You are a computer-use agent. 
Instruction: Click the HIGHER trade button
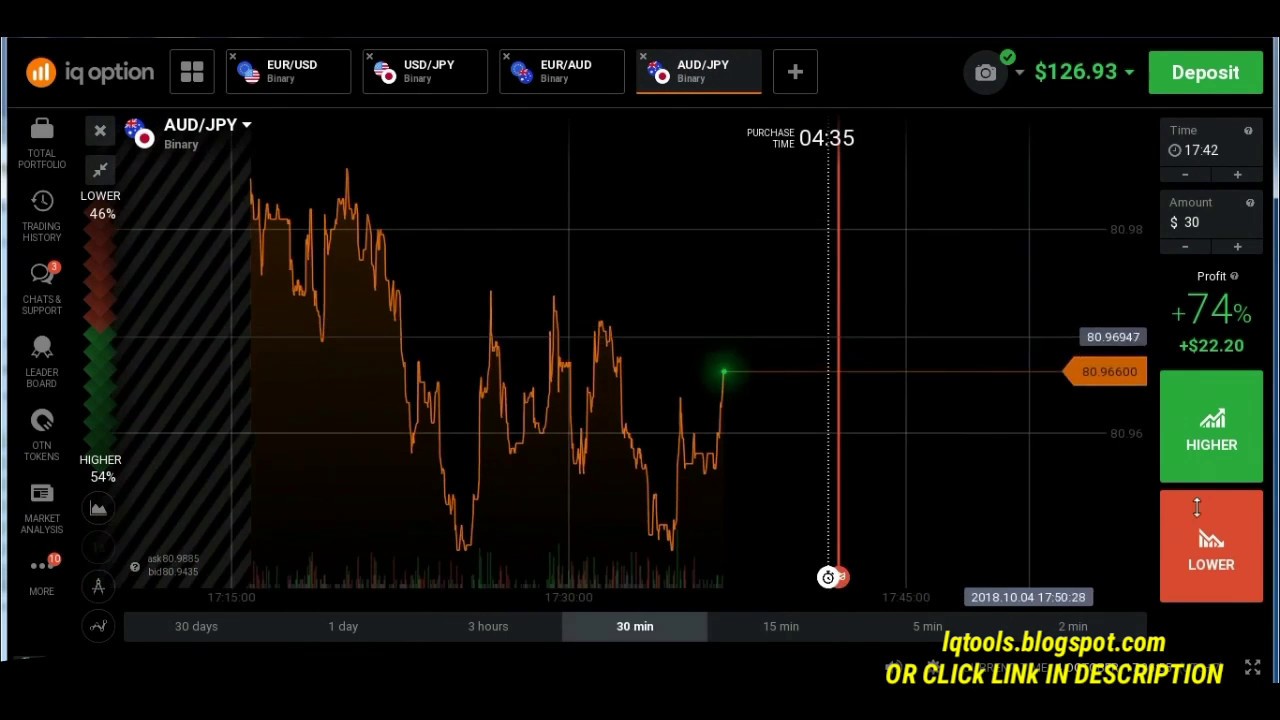(x=1211, y=427)
